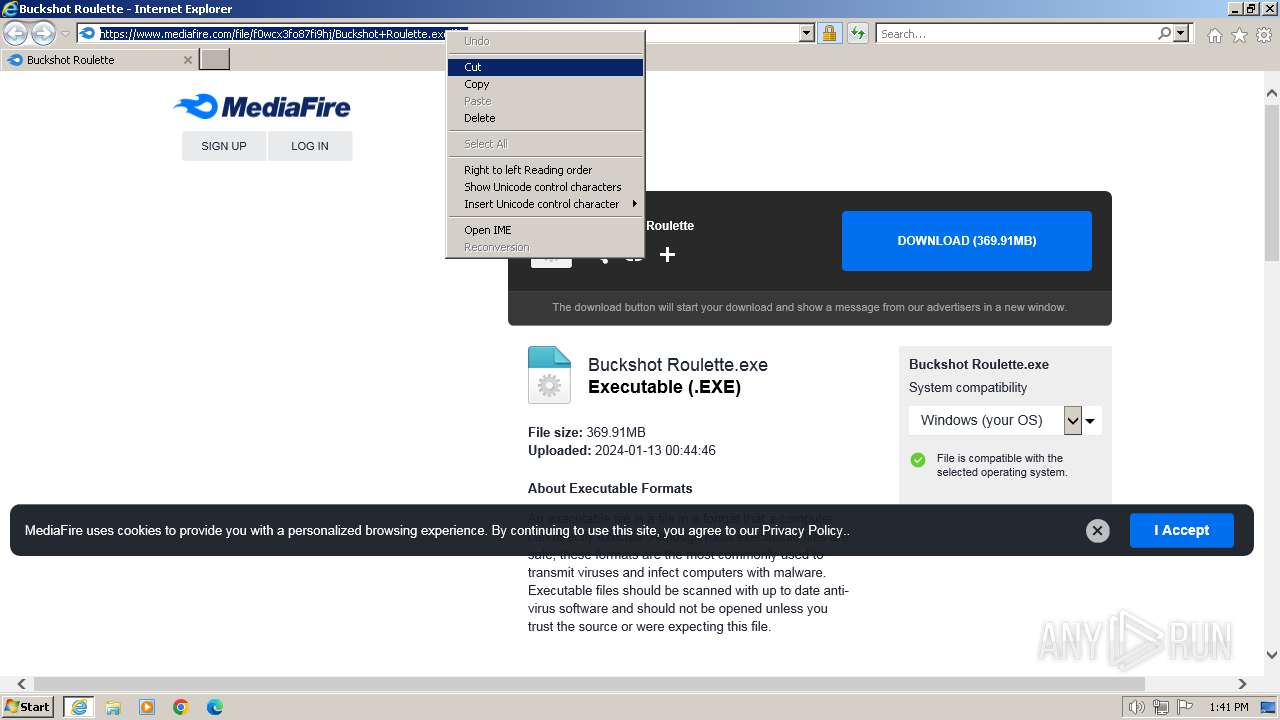Launch Microsoft Edge from the taskbar
The image size is (1280, 720).
215,707
